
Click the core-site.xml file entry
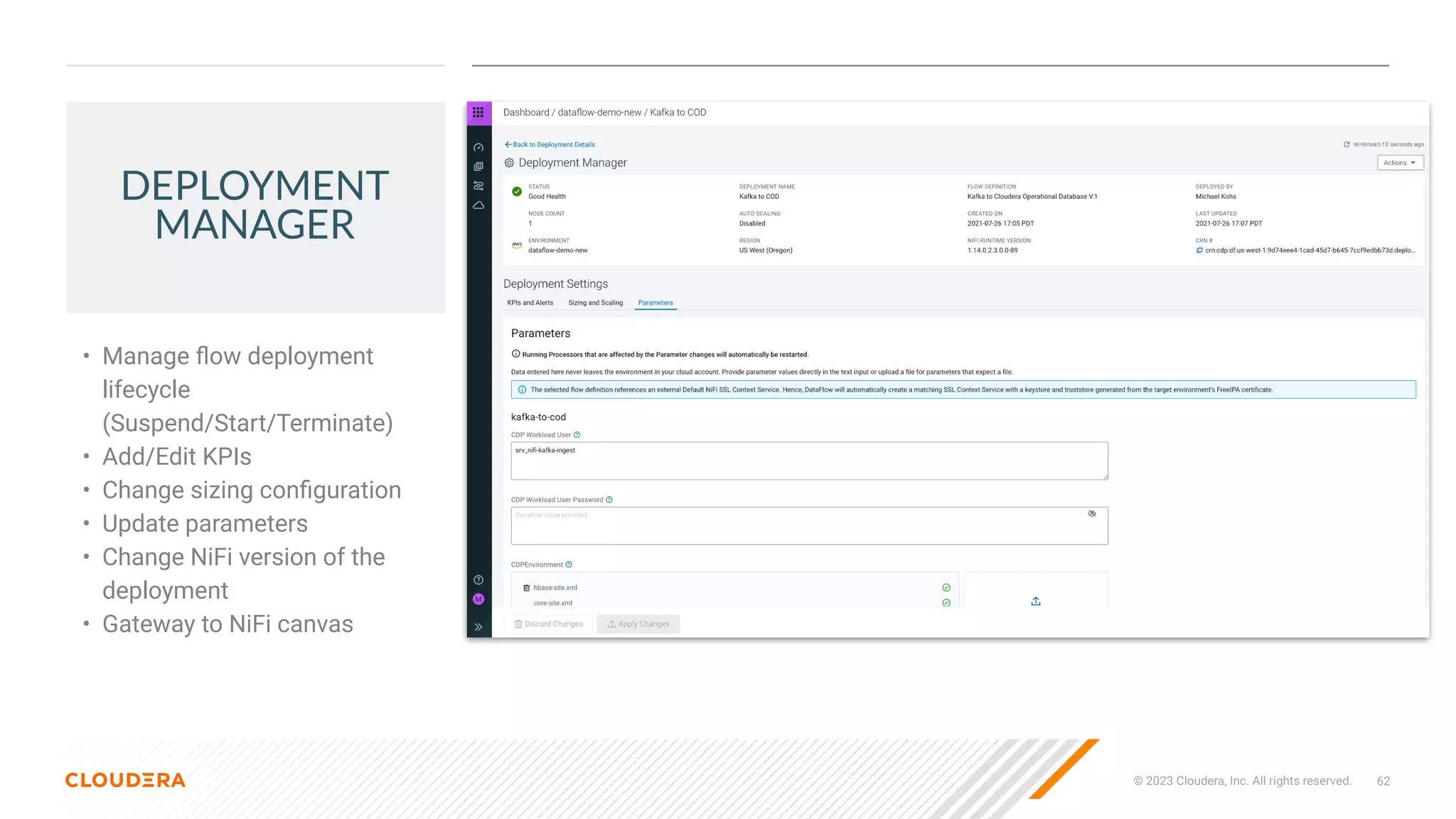pyautogui.click(x=553, y=603)
